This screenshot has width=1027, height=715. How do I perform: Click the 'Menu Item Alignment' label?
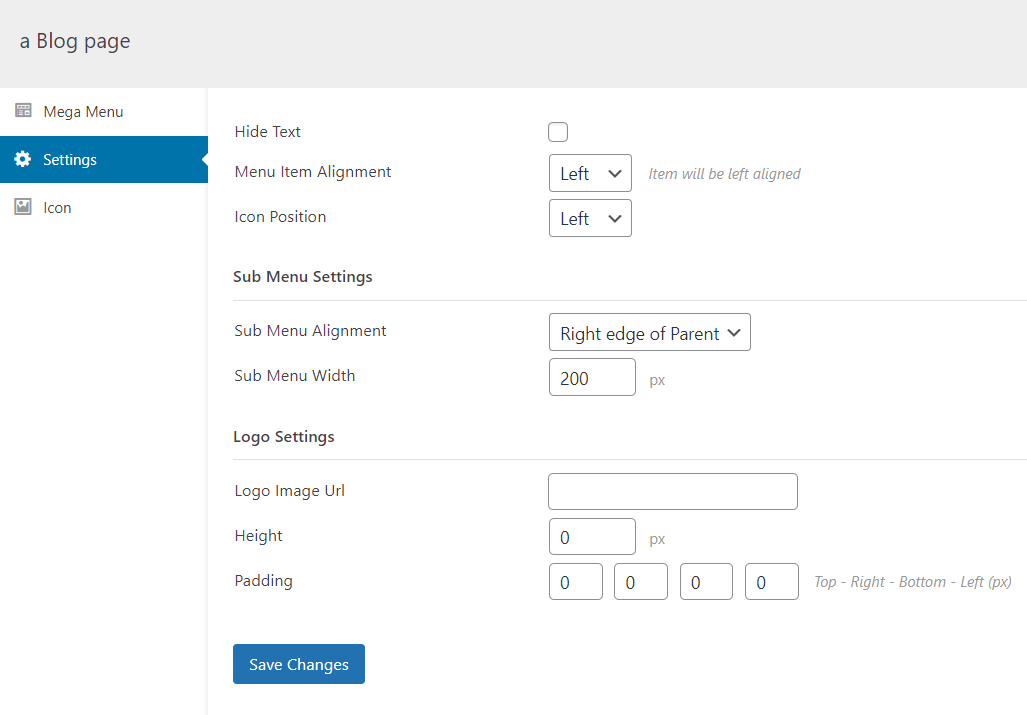coord(312,172)
